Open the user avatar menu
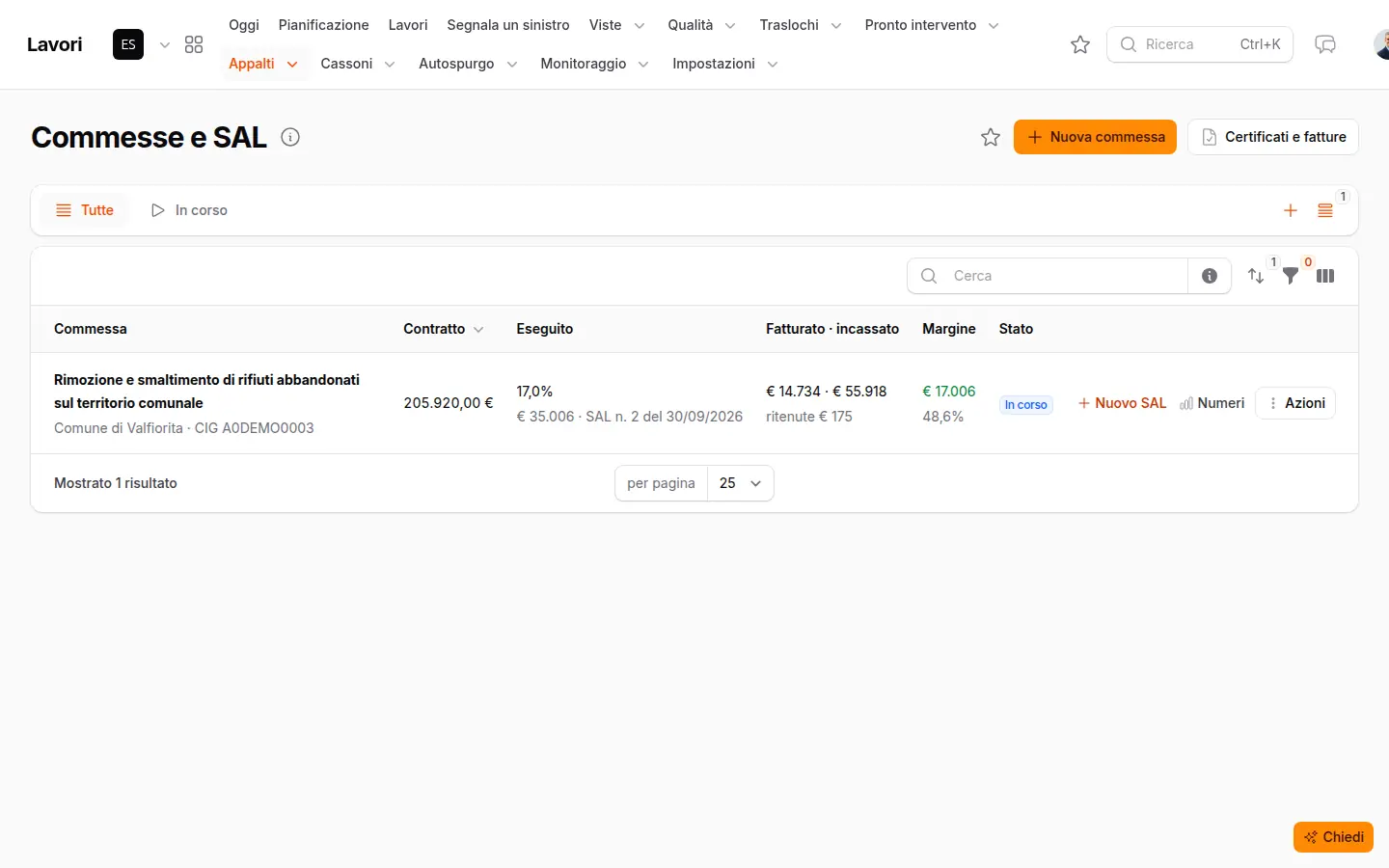This screenshot has height=868, width=1389. (1381, 44)
